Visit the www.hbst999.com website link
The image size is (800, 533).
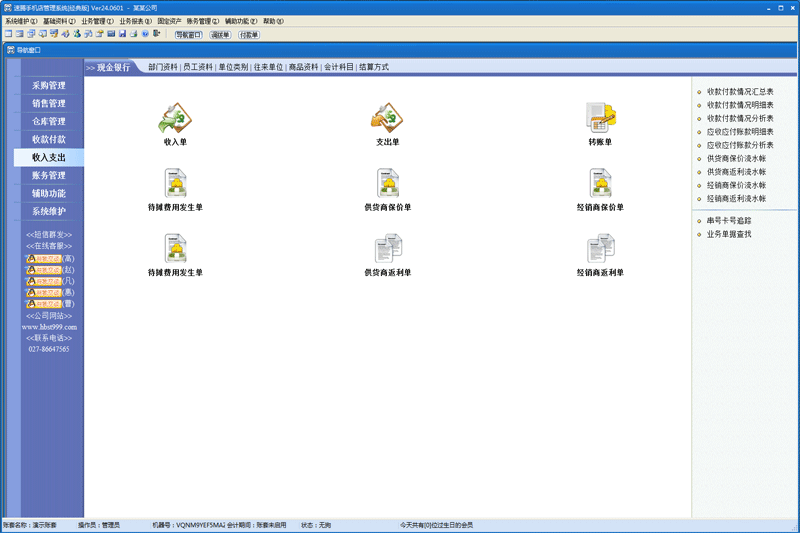pyautogui.click(x=49, y=327)
